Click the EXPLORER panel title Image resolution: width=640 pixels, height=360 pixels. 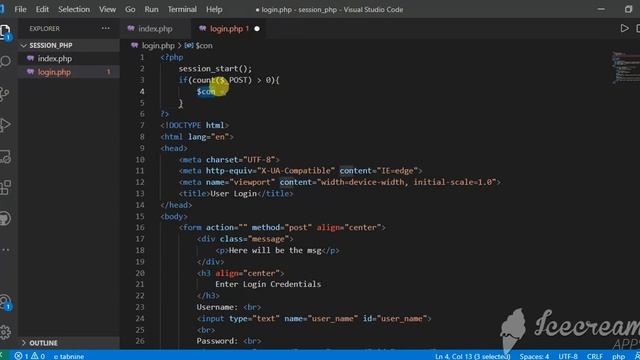pyautogui.click(x=44, y=29)
